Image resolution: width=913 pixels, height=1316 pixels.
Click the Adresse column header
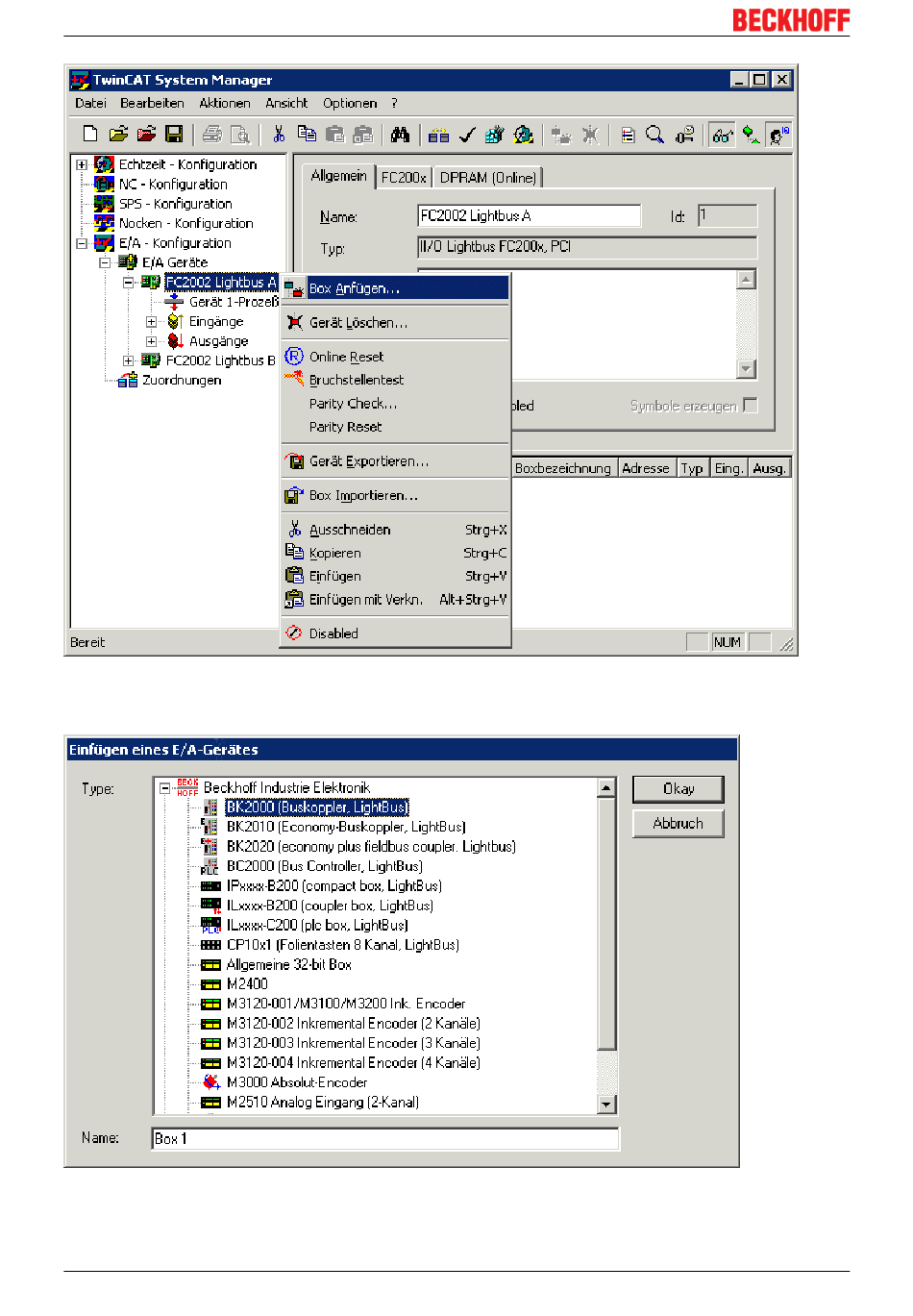pos(646,468)
